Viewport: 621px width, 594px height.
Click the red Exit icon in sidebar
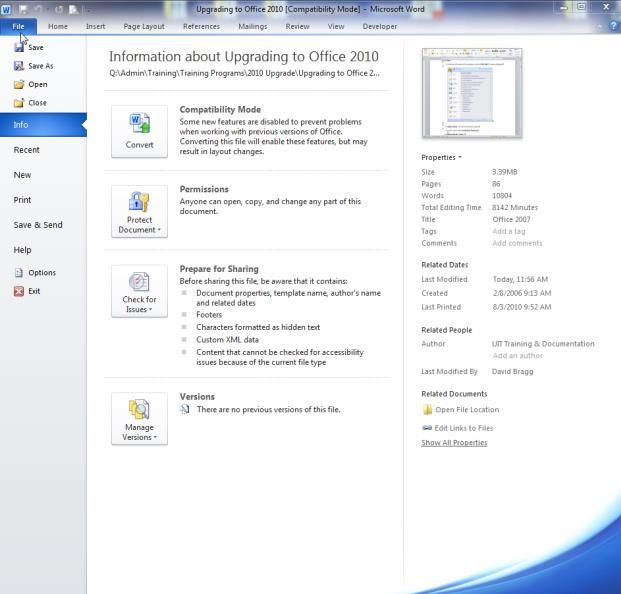pos(19,291)
